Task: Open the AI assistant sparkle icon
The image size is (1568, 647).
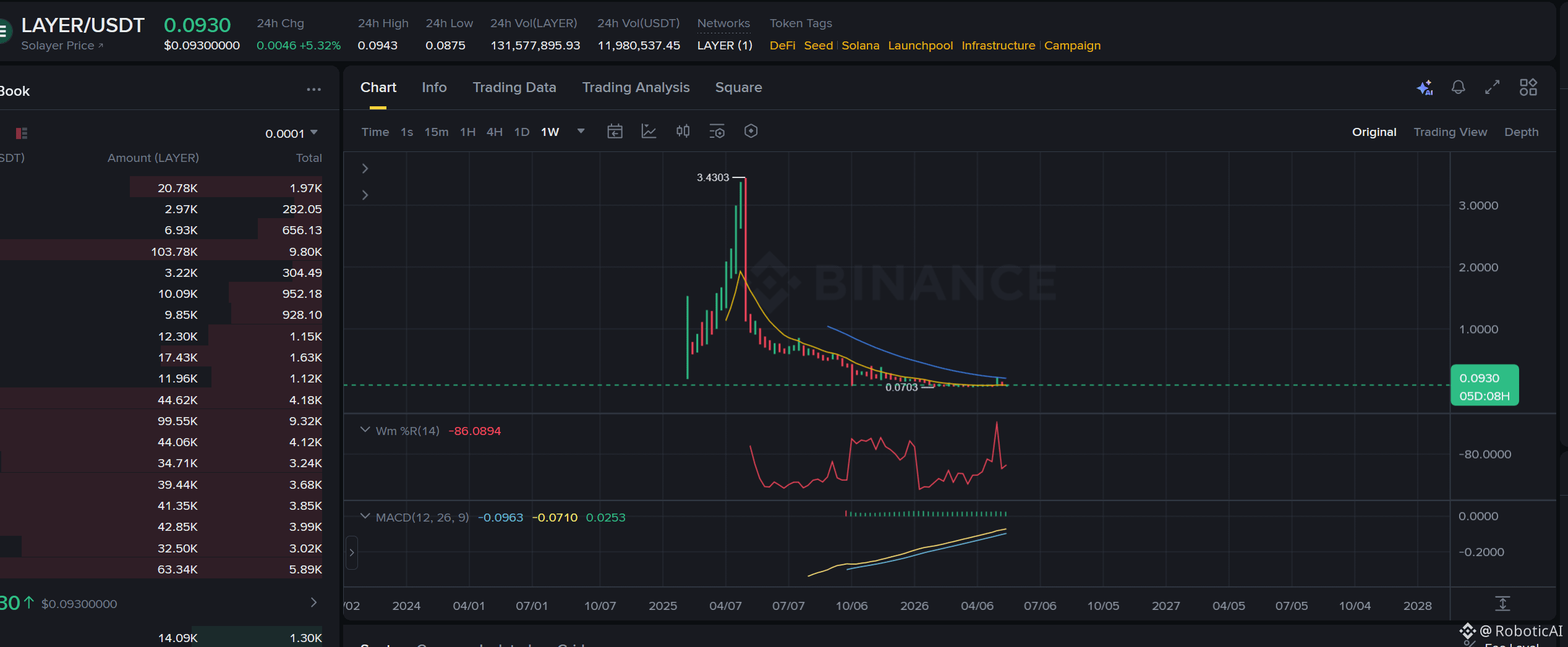Action: click(1425, 88)
